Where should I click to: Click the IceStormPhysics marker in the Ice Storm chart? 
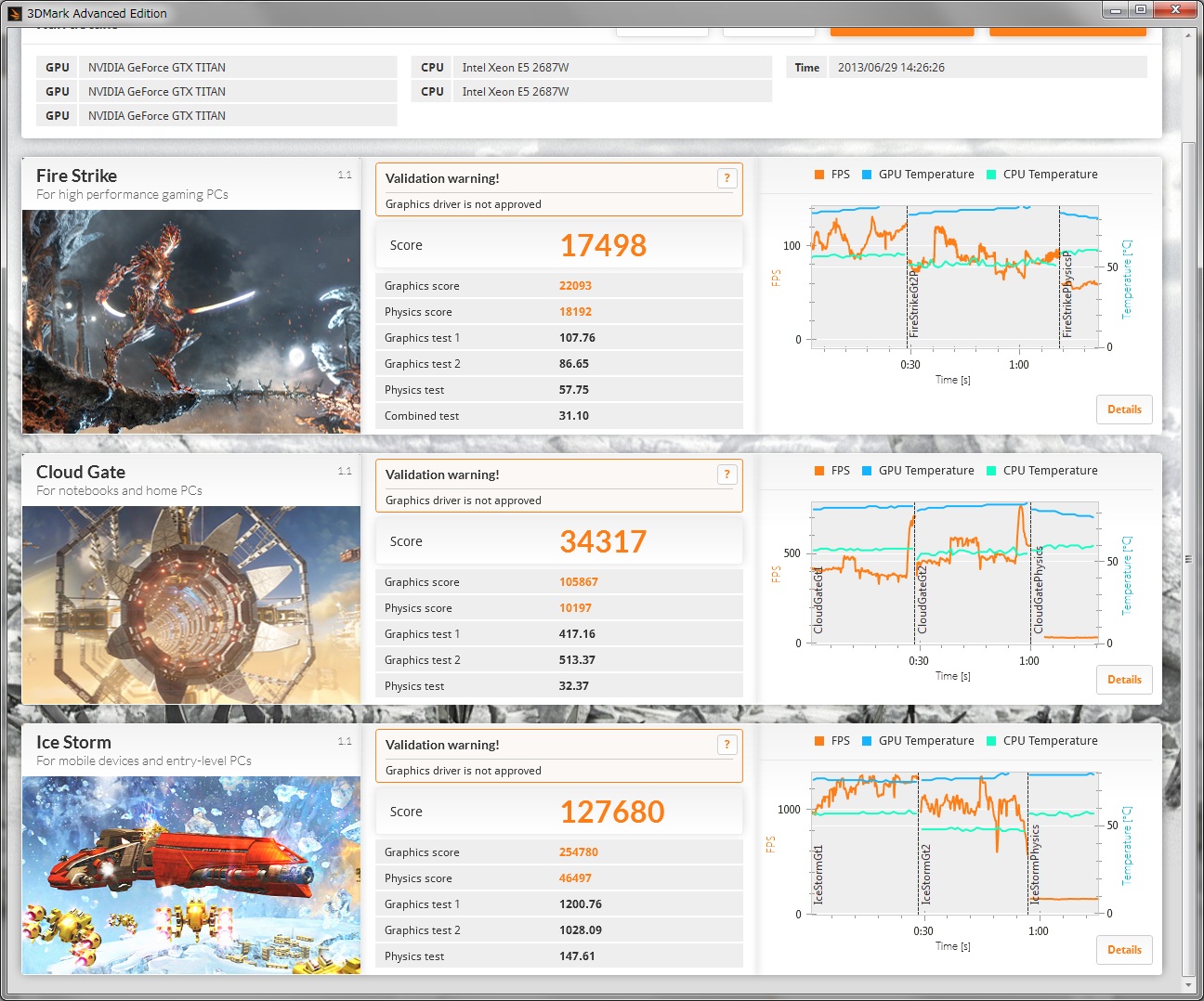pos(1035,864)
